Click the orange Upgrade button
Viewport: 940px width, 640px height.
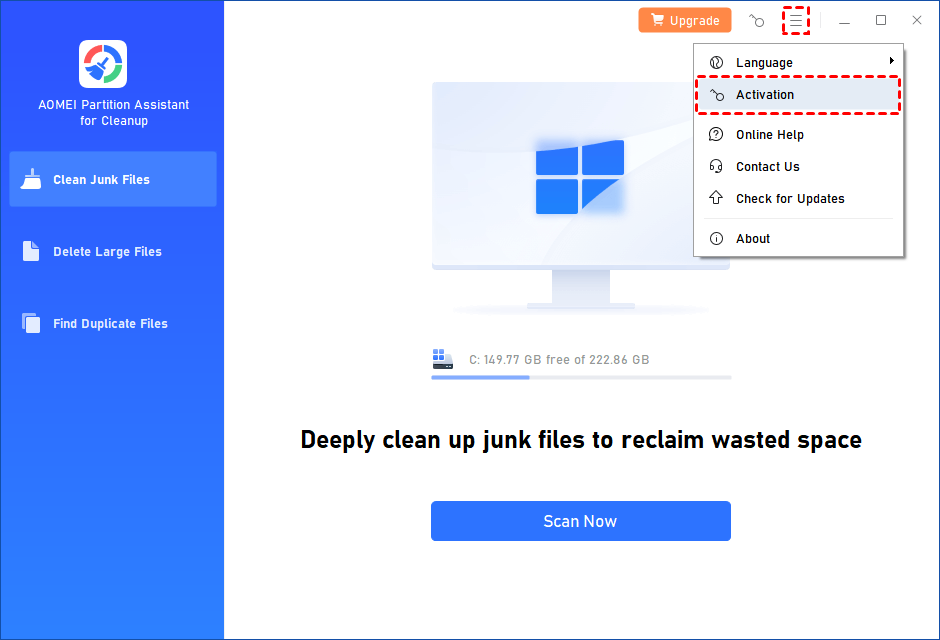(x=685, y=20)
